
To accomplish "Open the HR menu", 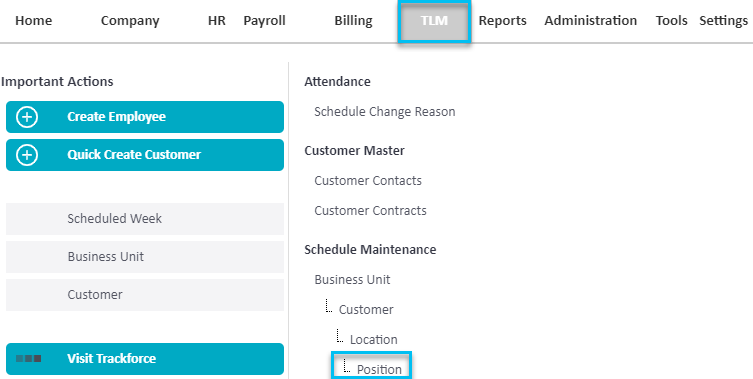I will click(x=217, y=21).
